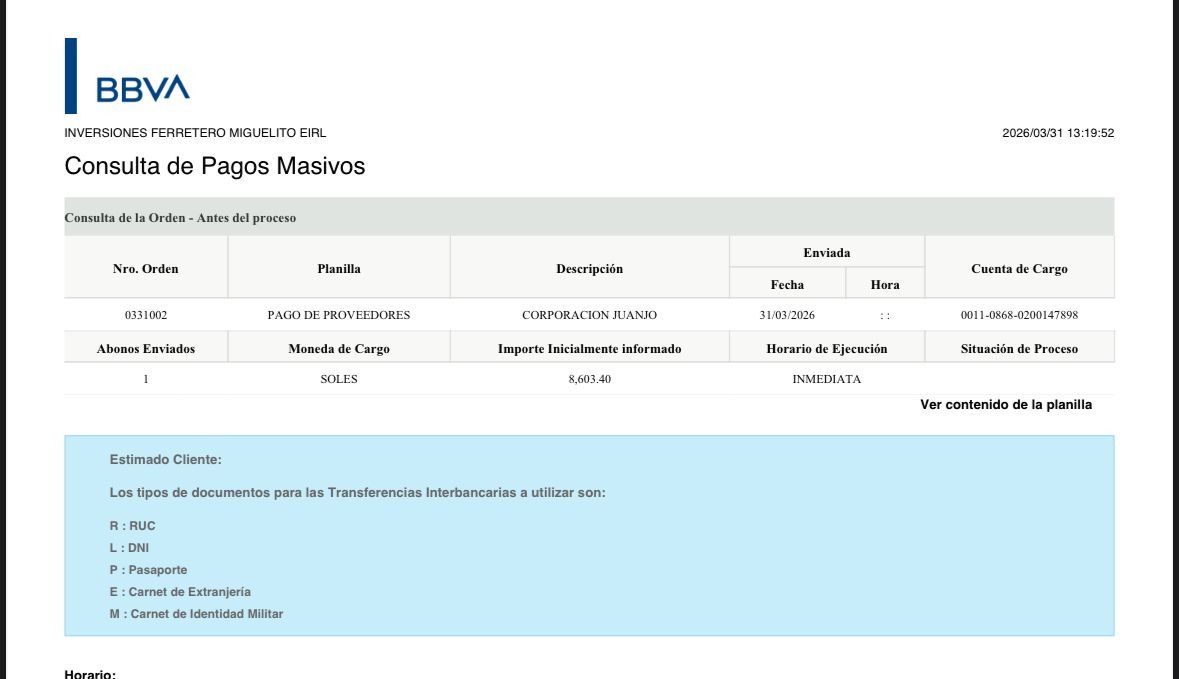
Task: Click the Descripción column header
Action: click(x=589, y=268)
